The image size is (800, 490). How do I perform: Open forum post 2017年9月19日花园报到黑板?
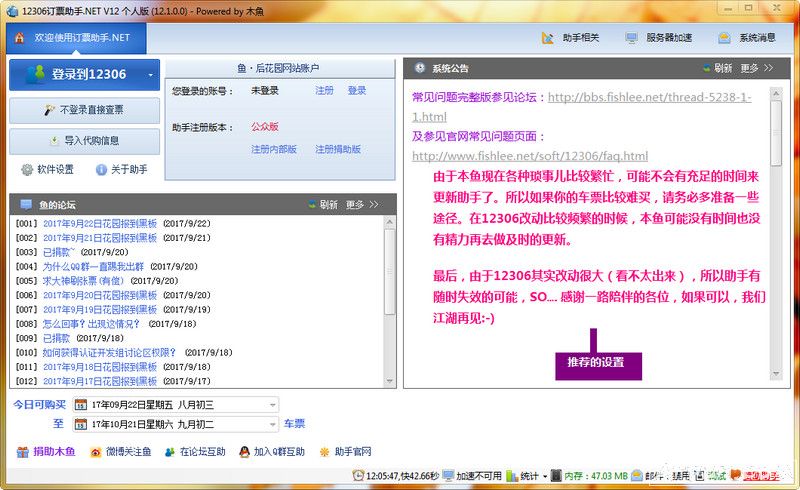point(99,309)
